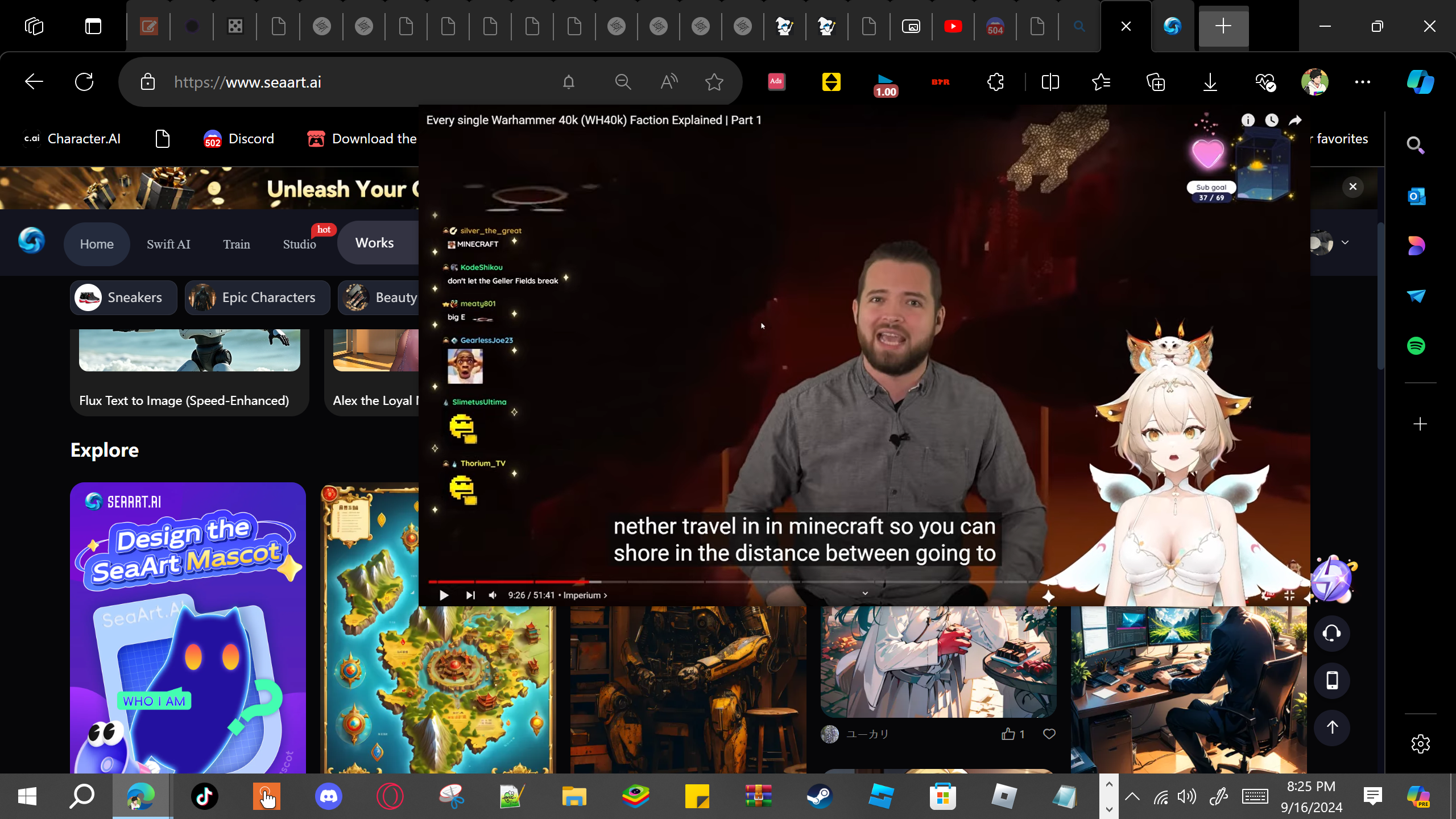The image size is (1456, 819).
Task: Click the SeaArt logo
Action: tap(31, 241)
